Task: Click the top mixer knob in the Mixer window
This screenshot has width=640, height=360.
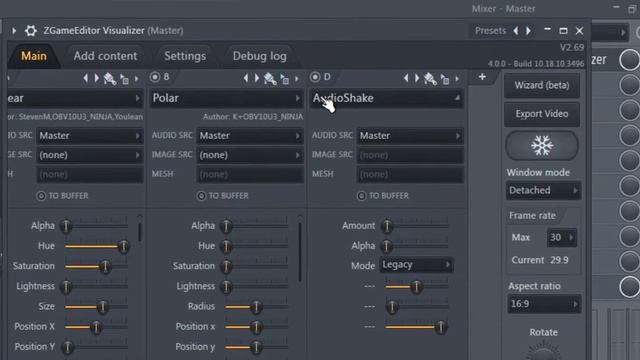Action: point(629,60)
